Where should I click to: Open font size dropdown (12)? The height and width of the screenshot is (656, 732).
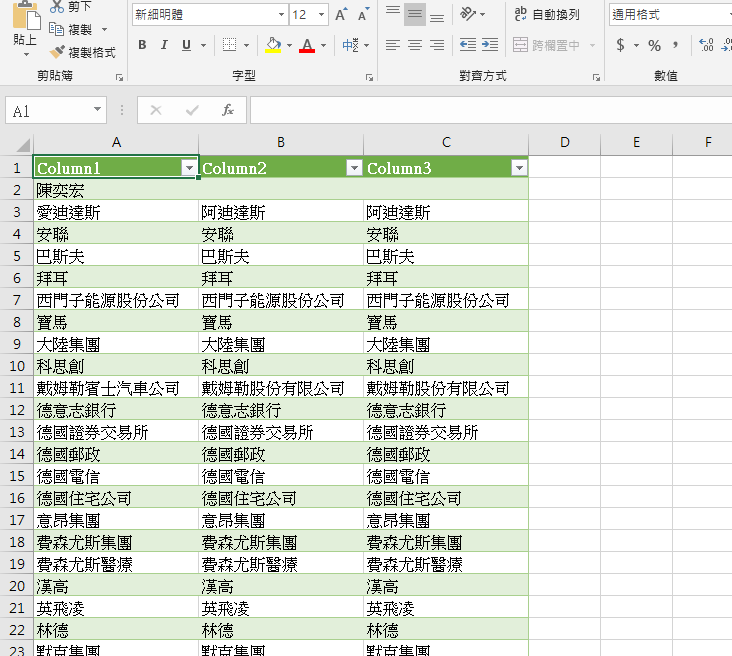(x=321, y=14)
